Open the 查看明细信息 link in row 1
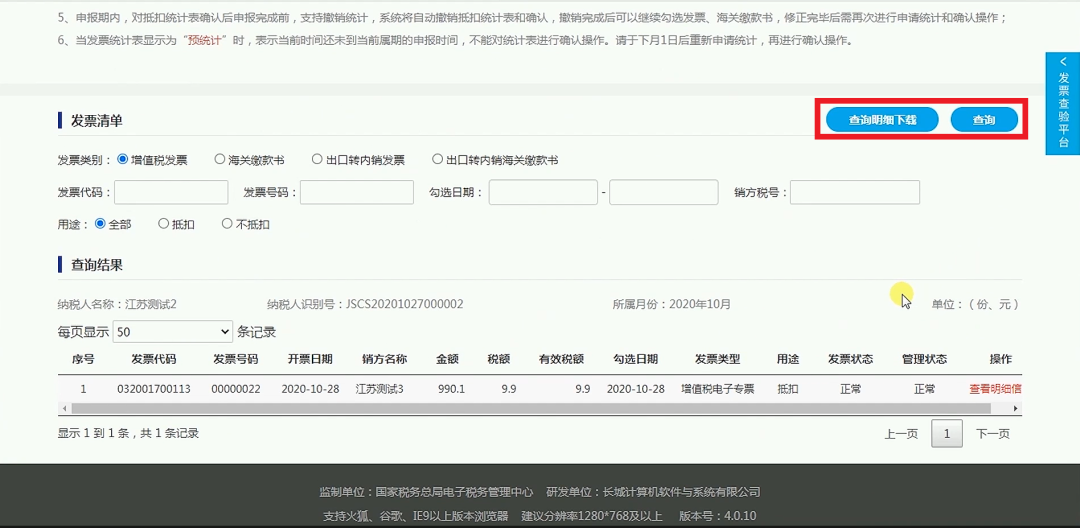The width and height of the screenshot is (1080, 528). coord(995,389)
